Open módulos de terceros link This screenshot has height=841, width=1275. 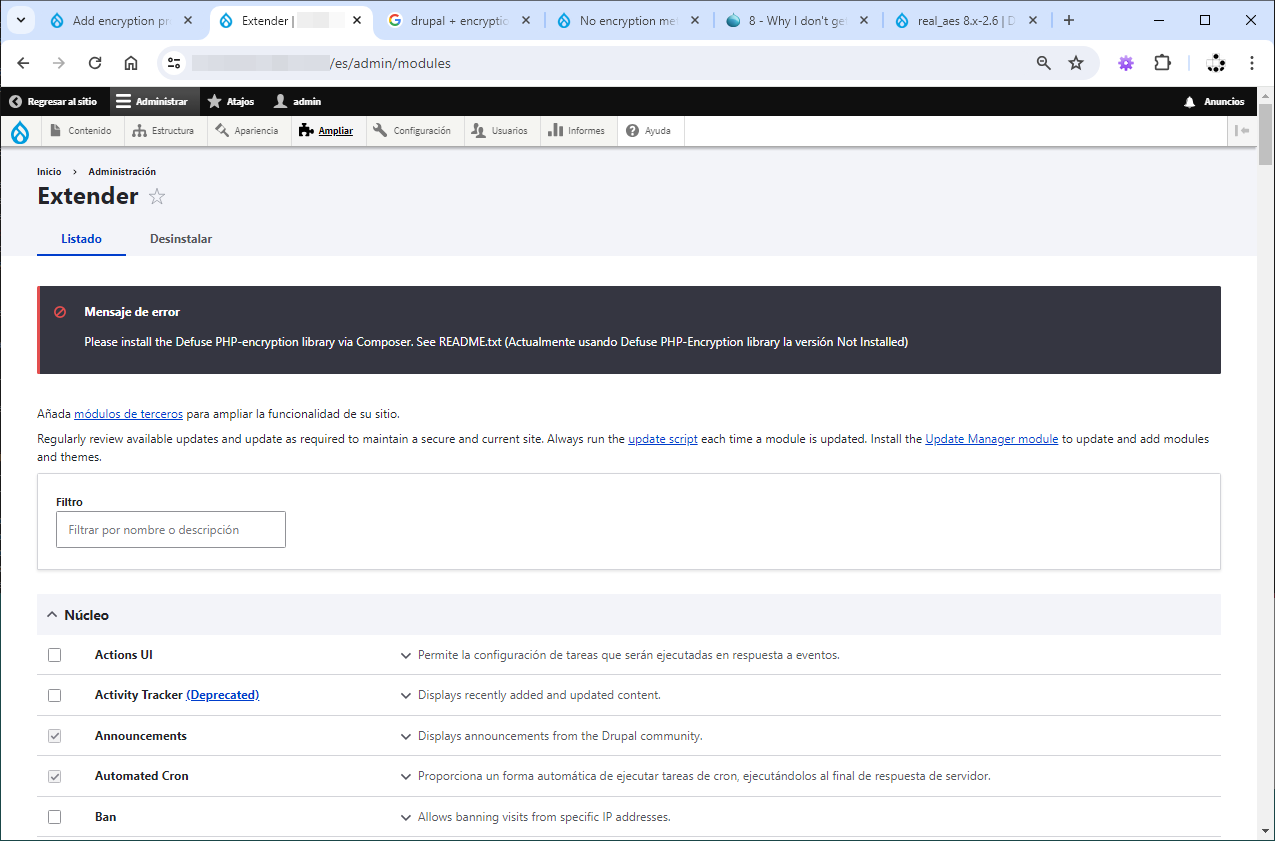tap(128, 414)
